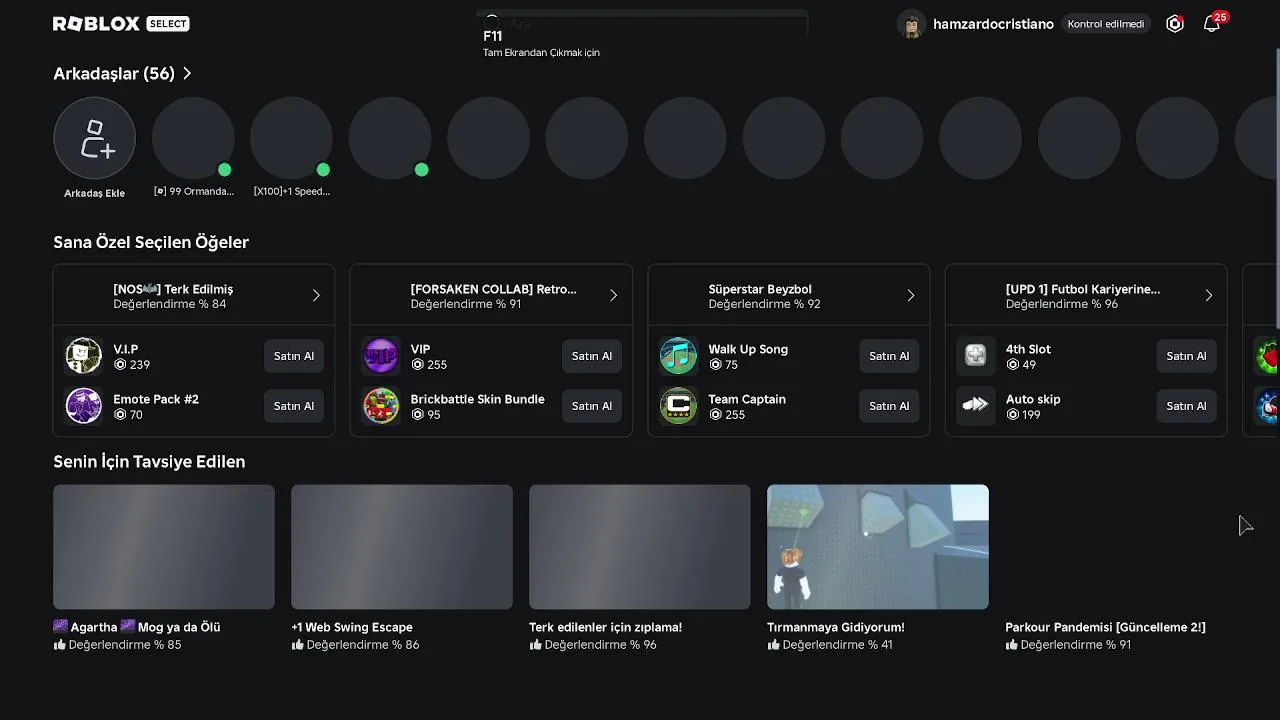Click the 4th Slot item name
Screen dimensions: 1280x720
(x=1028, y=349)
